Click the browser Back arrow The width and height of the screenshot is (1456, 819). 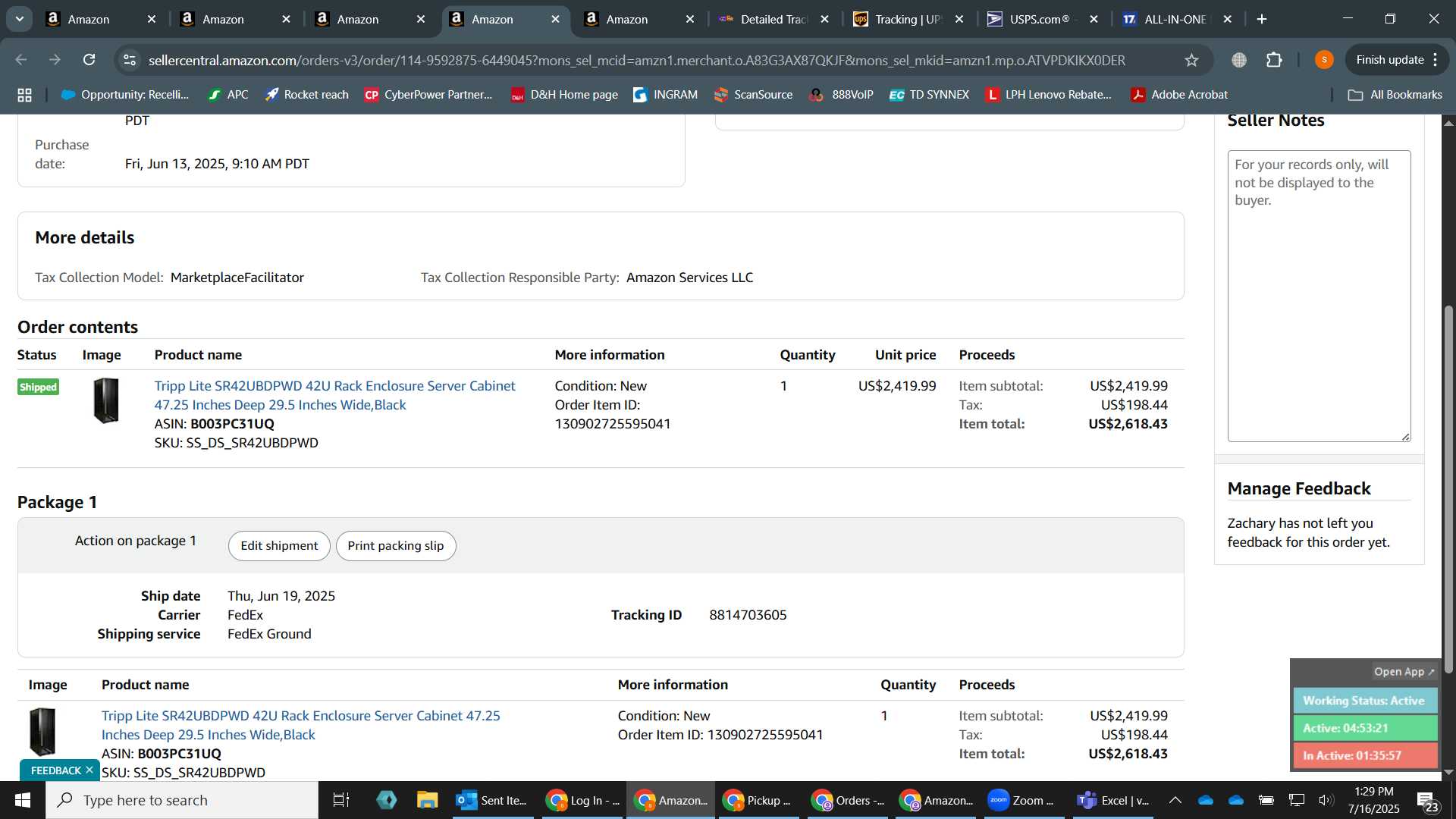(21, 60)
